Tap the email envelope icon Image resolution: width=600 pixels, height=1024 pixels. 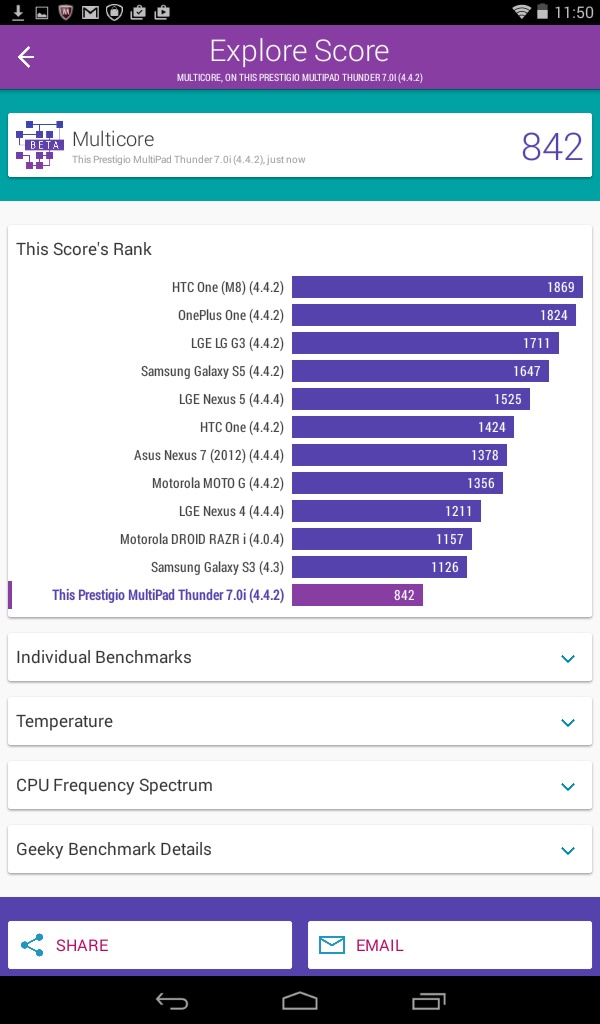[332, 945]
